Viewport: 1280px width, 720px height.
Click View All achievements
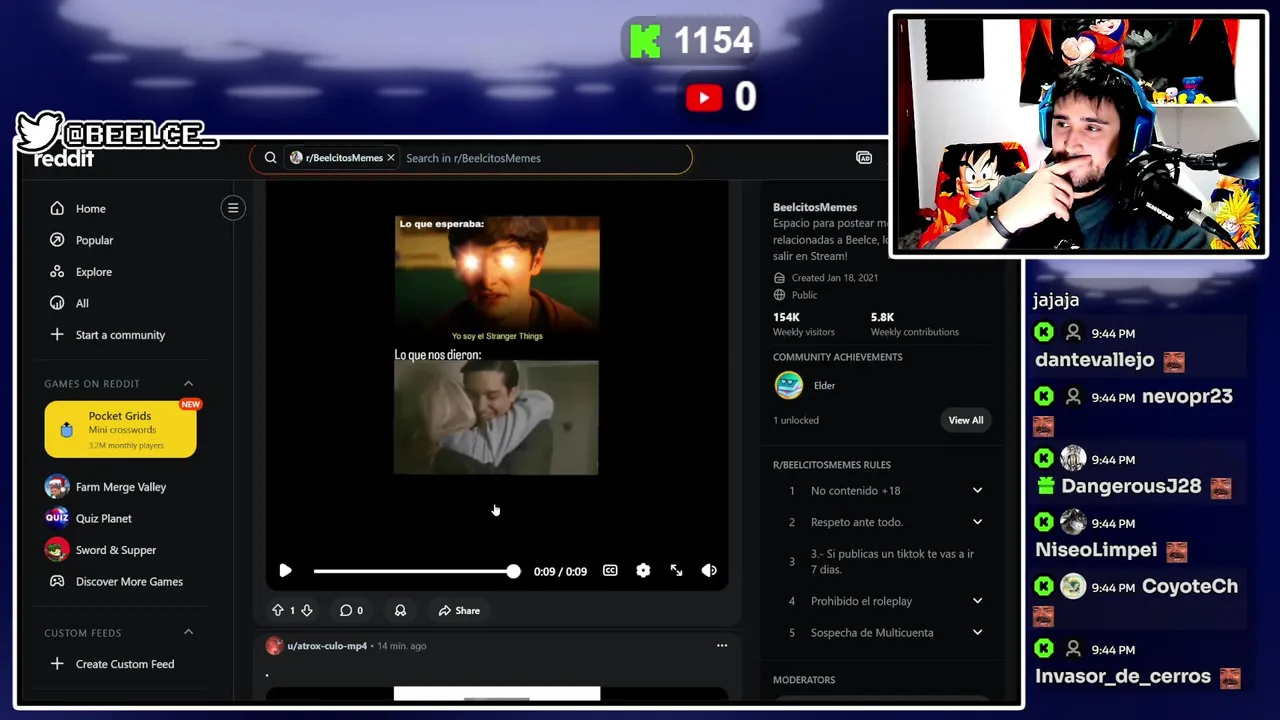[966, 420]
